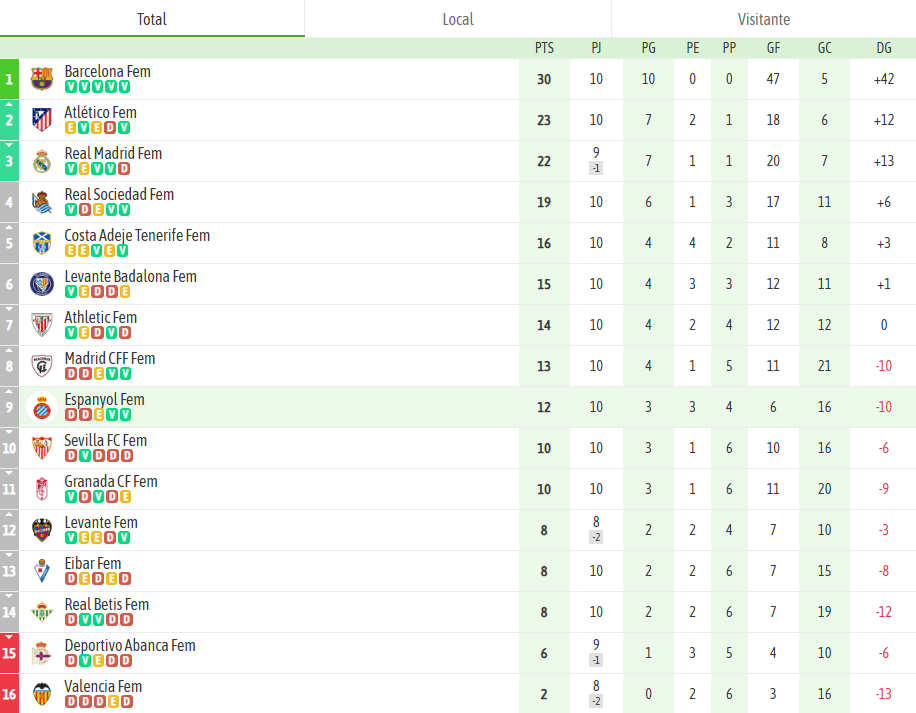Select the Atlético Fem team logo
Image resolution: width=916 pixels, height=713 pixels.
click(x=41, y=119)
